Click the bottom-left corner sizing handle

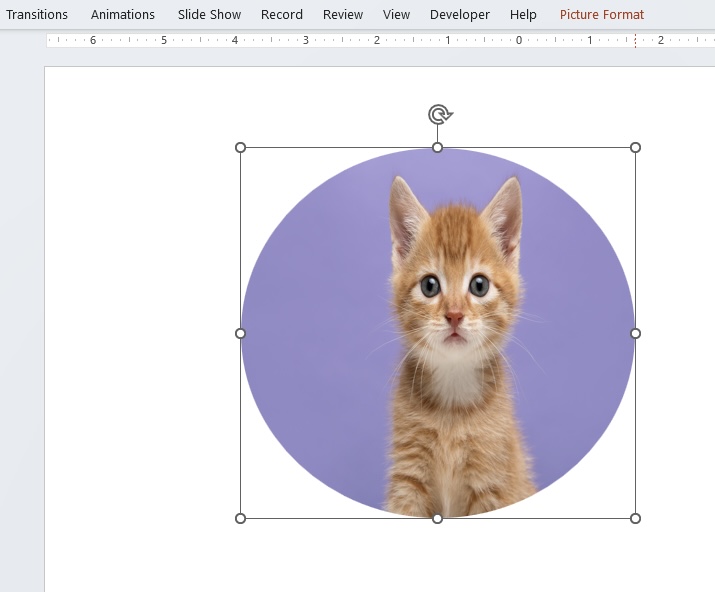click(x=240, y=519)
